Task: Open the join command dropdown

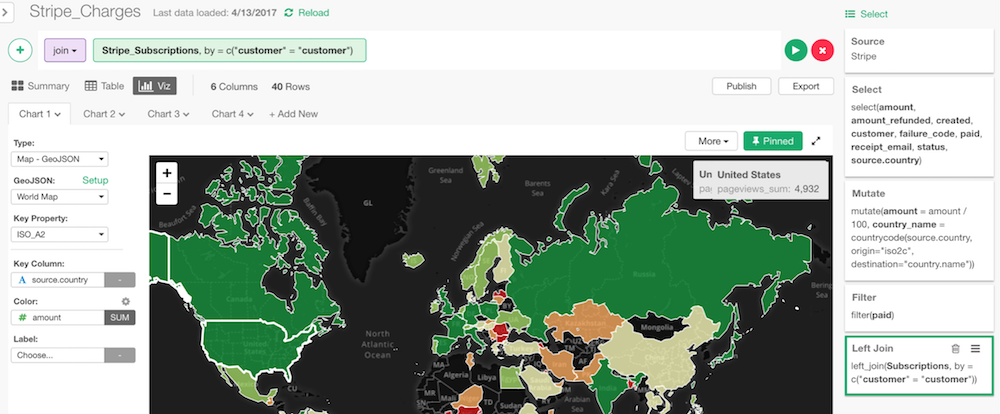Action: pos(65,50)
